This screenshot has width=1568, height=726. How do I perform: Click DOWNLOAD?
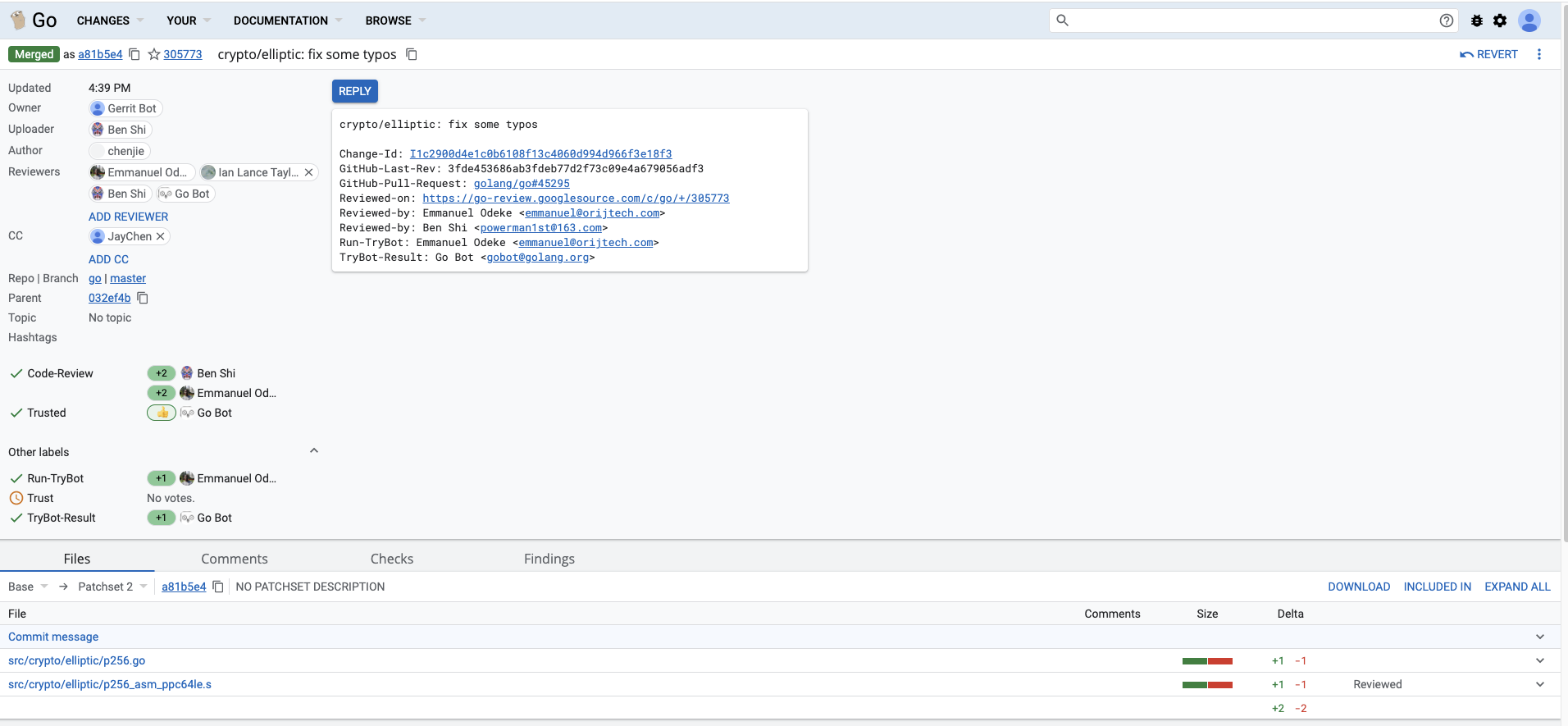pyautogui.click(x=1359, y=587)
